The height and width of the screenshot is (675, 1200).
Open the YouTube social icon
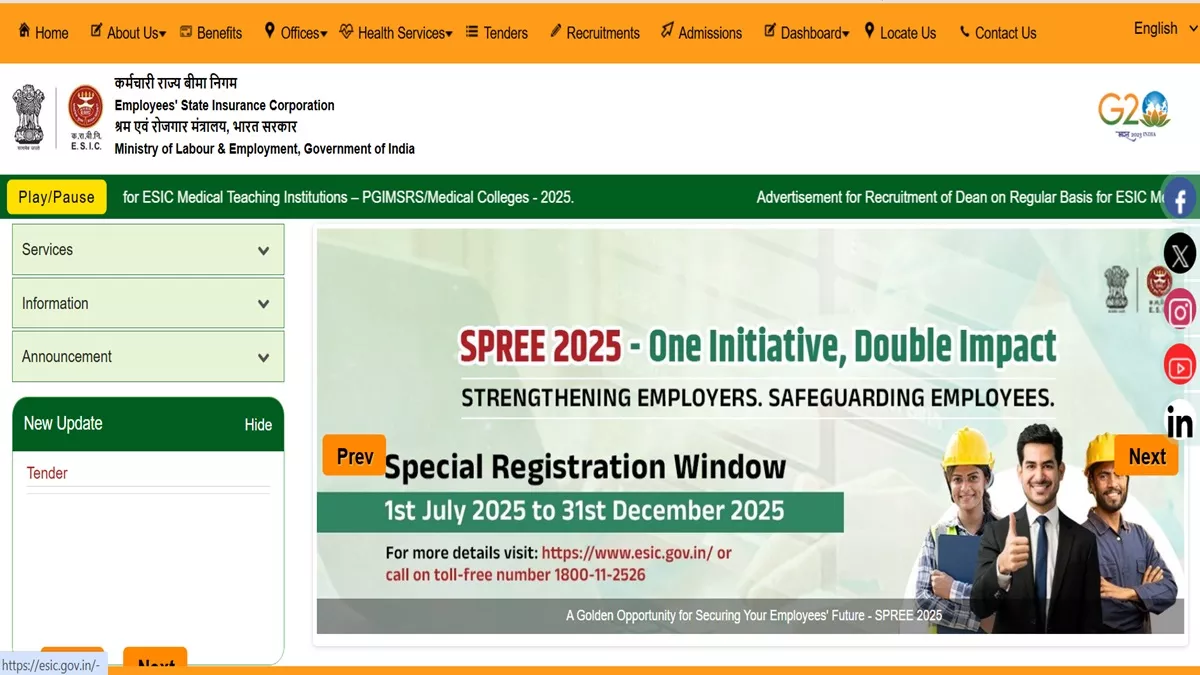pos(1180,366)
